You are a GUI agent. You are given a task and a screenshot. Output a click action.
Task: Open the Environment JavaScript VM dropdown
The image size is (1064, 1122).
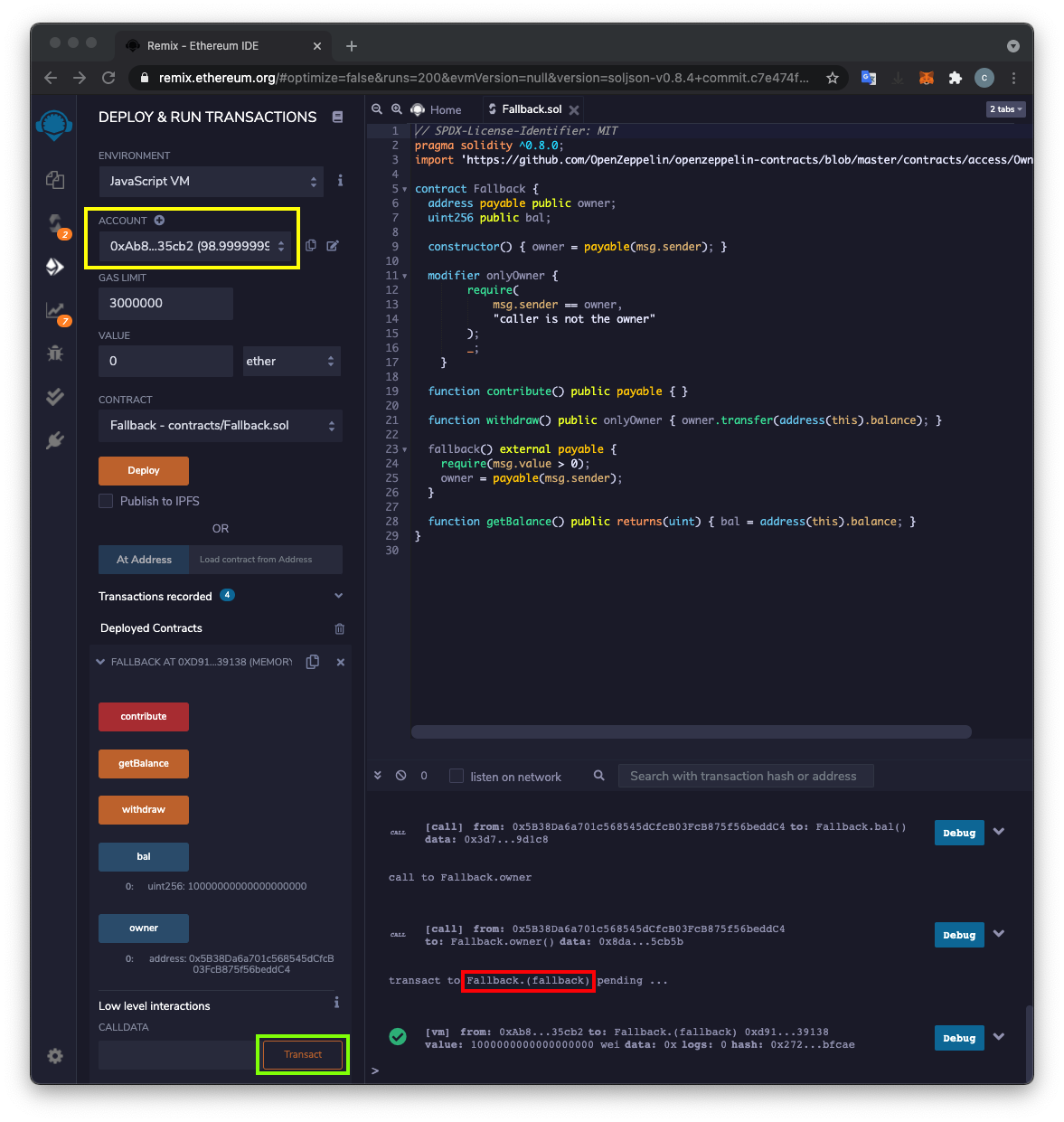pos(212,181)
